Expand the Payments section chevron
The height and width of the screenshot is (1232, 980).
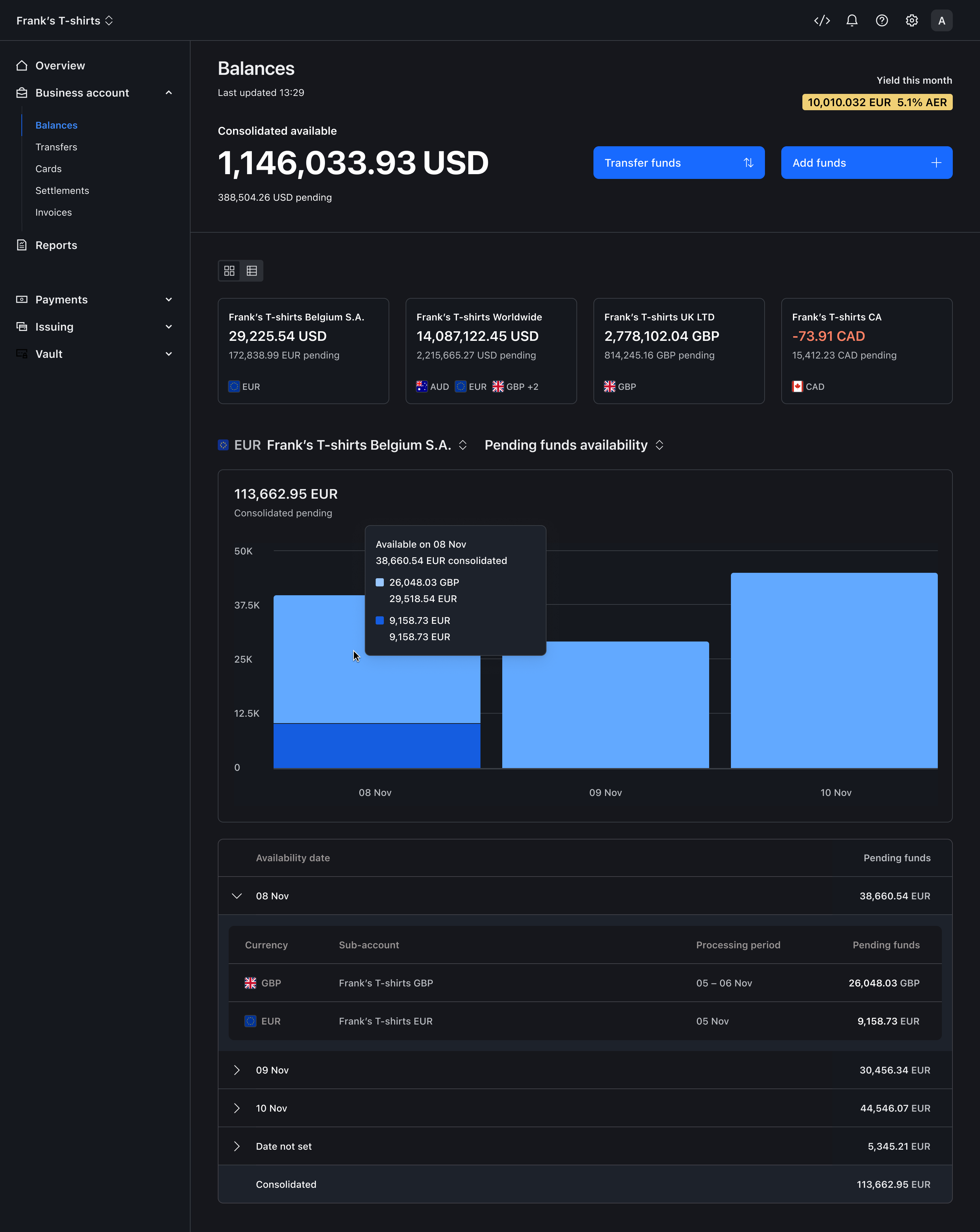pyautogui.click(x=169, y=299)
